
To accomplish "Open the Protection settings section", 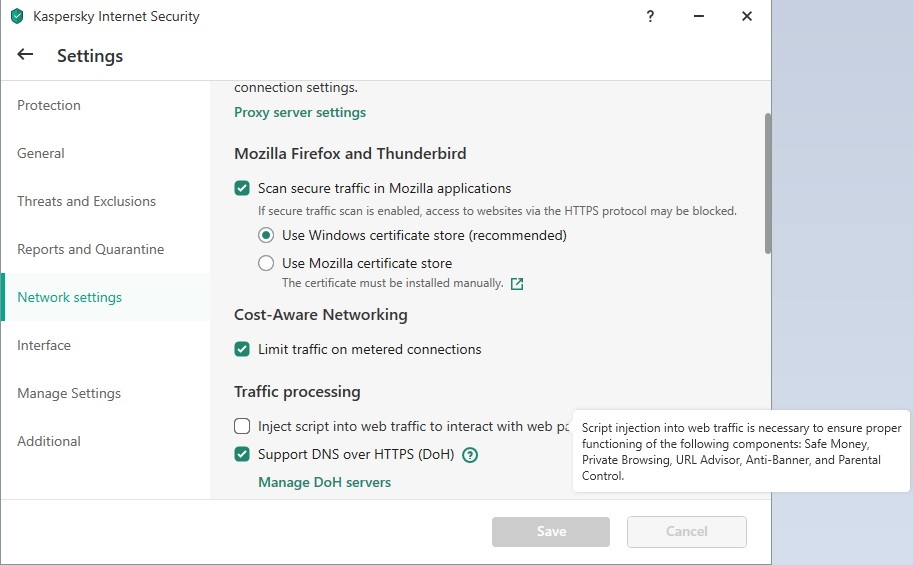I will (x=49, y=106).
